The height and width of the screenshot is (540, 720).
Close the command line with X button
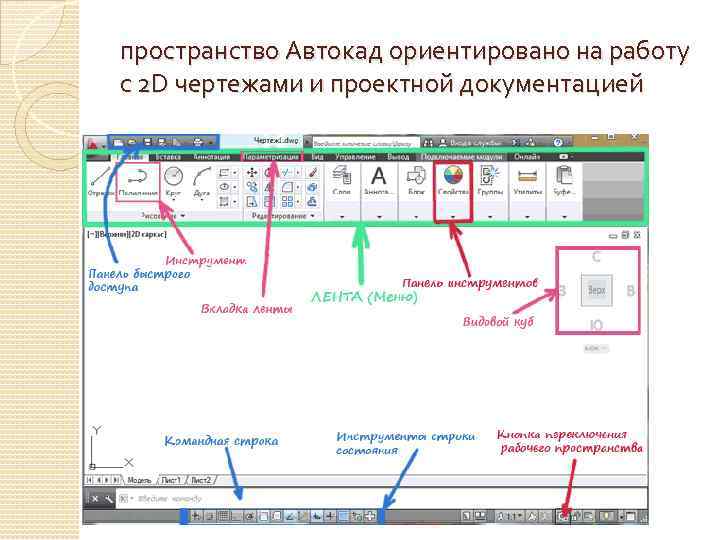tap(95, 499)
